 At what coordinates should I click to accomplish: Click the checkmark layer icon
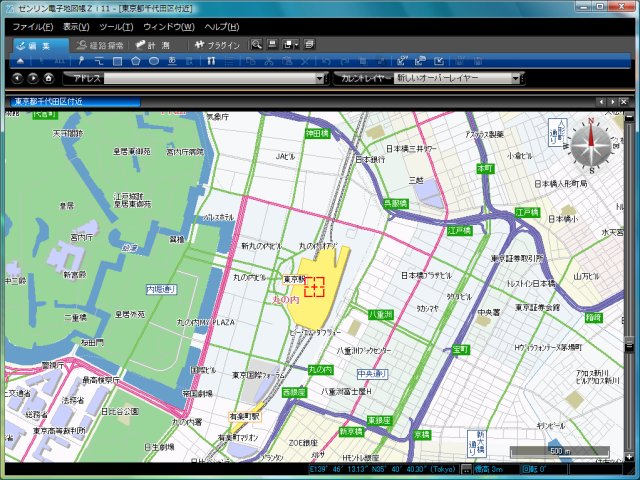click(439, 61)
